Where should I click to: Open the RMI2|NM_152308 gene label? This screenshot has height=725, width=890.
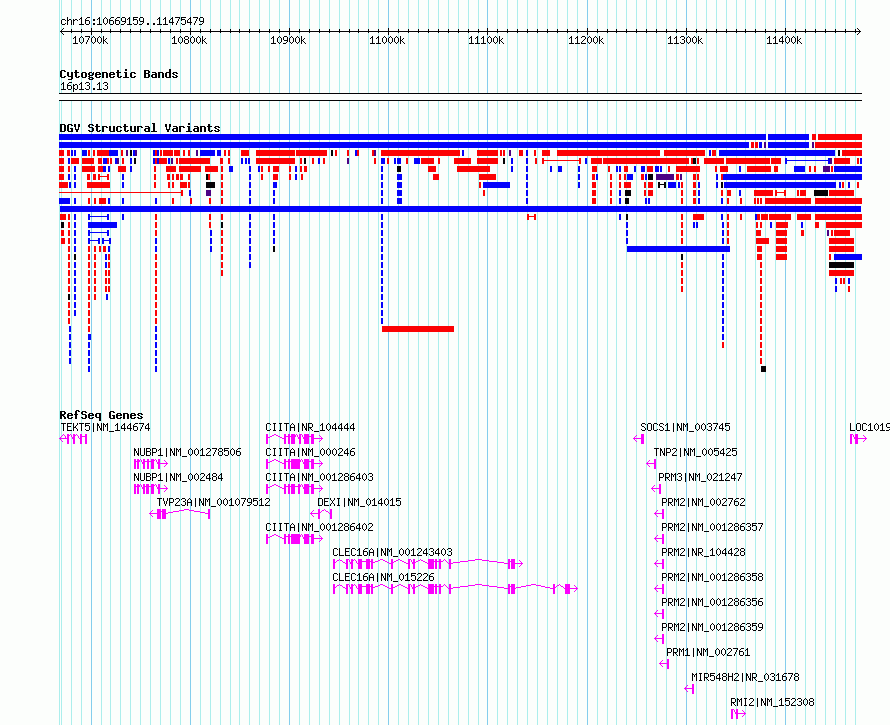[772, 702]
